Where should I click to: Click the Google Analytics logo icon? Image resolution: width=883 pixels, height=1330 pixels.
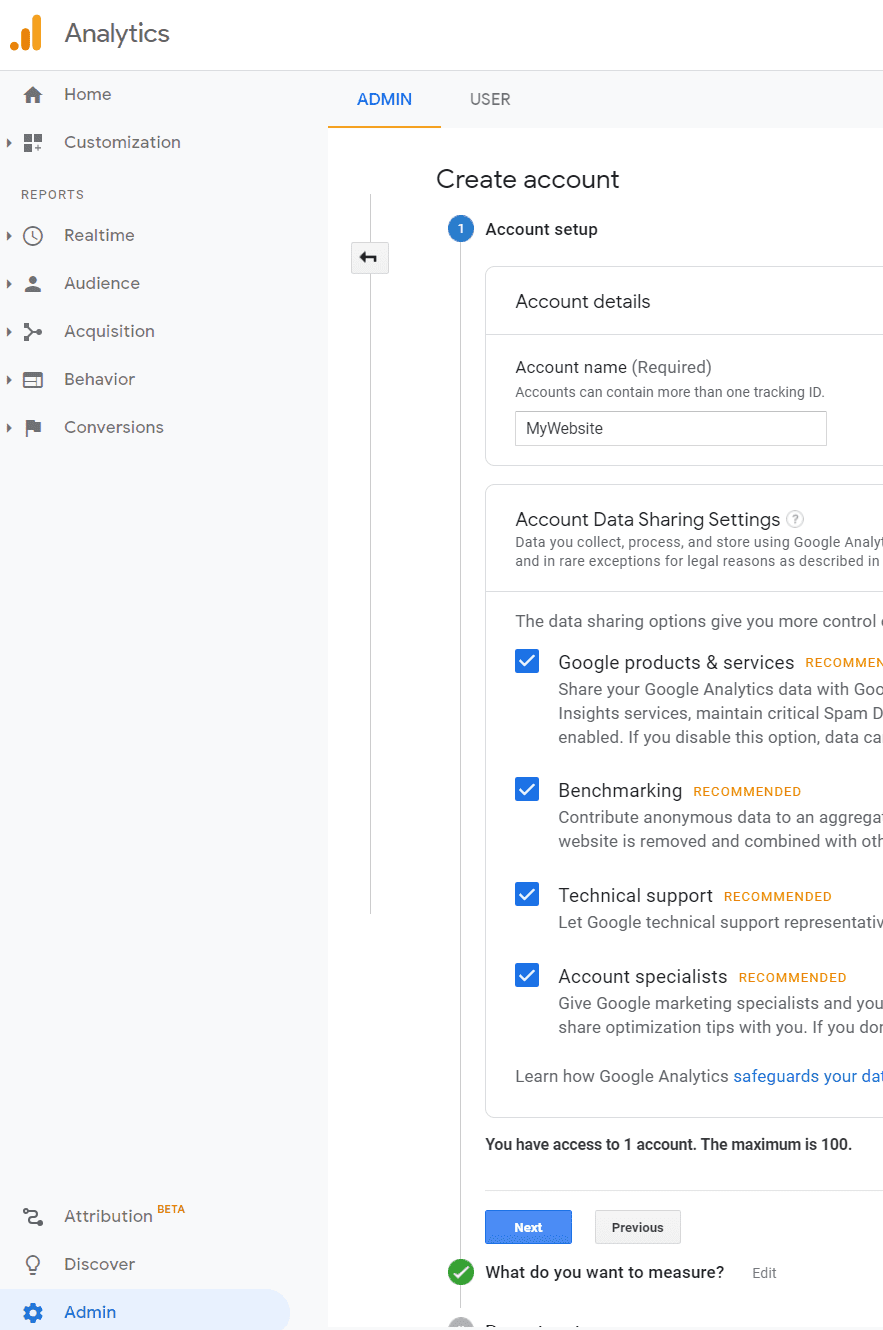27,33
